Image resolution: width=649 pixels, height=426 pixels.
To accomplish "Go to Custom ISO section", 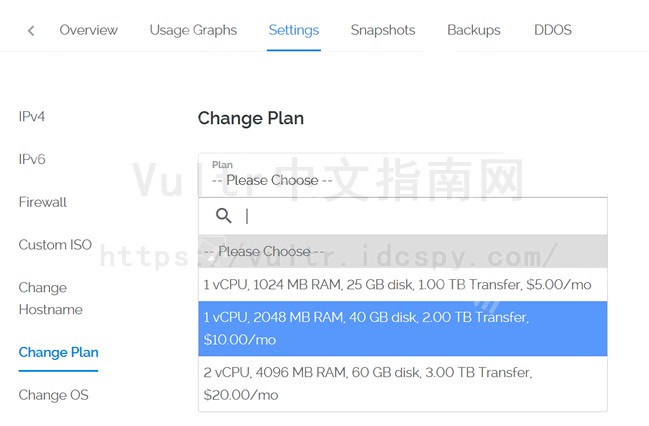I will click(x=55, y=245).
